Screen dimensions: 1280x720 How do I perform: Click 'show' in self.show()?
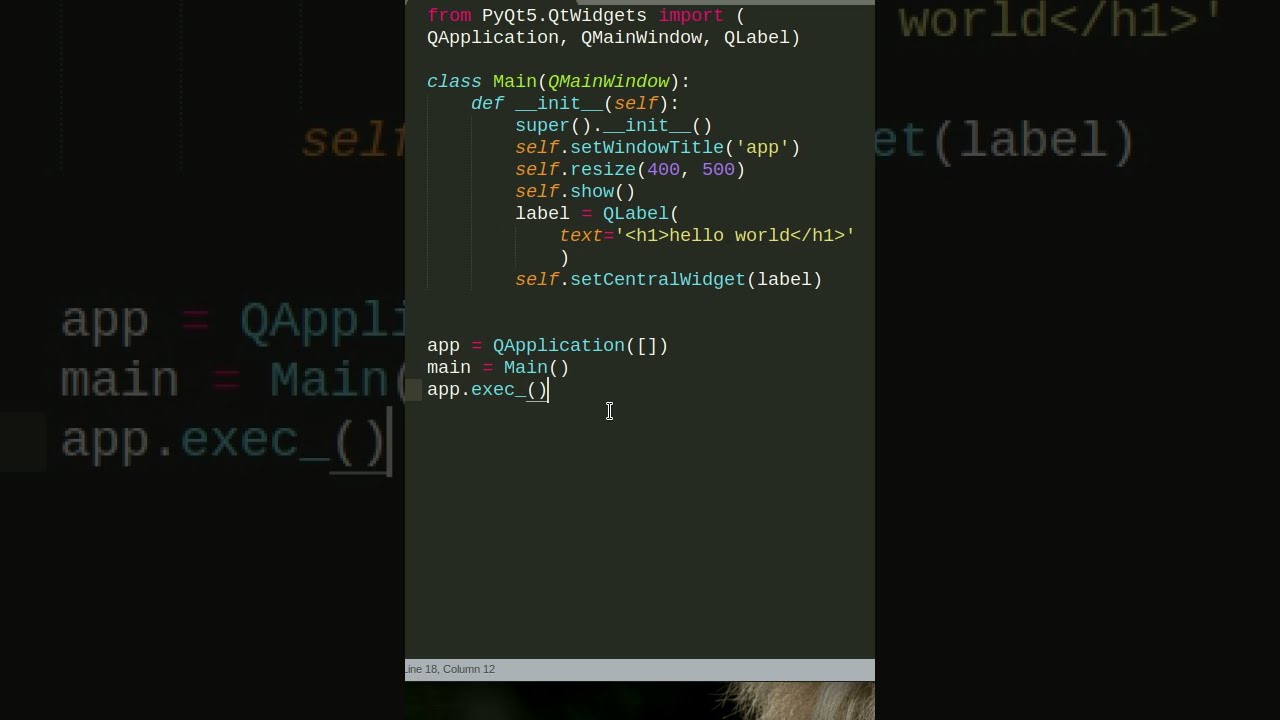tap(592, 191)
